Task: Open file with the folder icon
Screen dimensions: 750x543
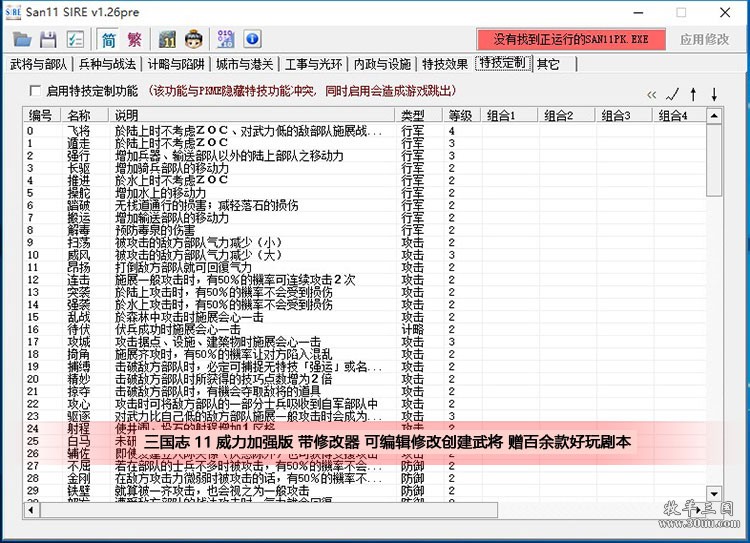Action: tap(22, 39)
